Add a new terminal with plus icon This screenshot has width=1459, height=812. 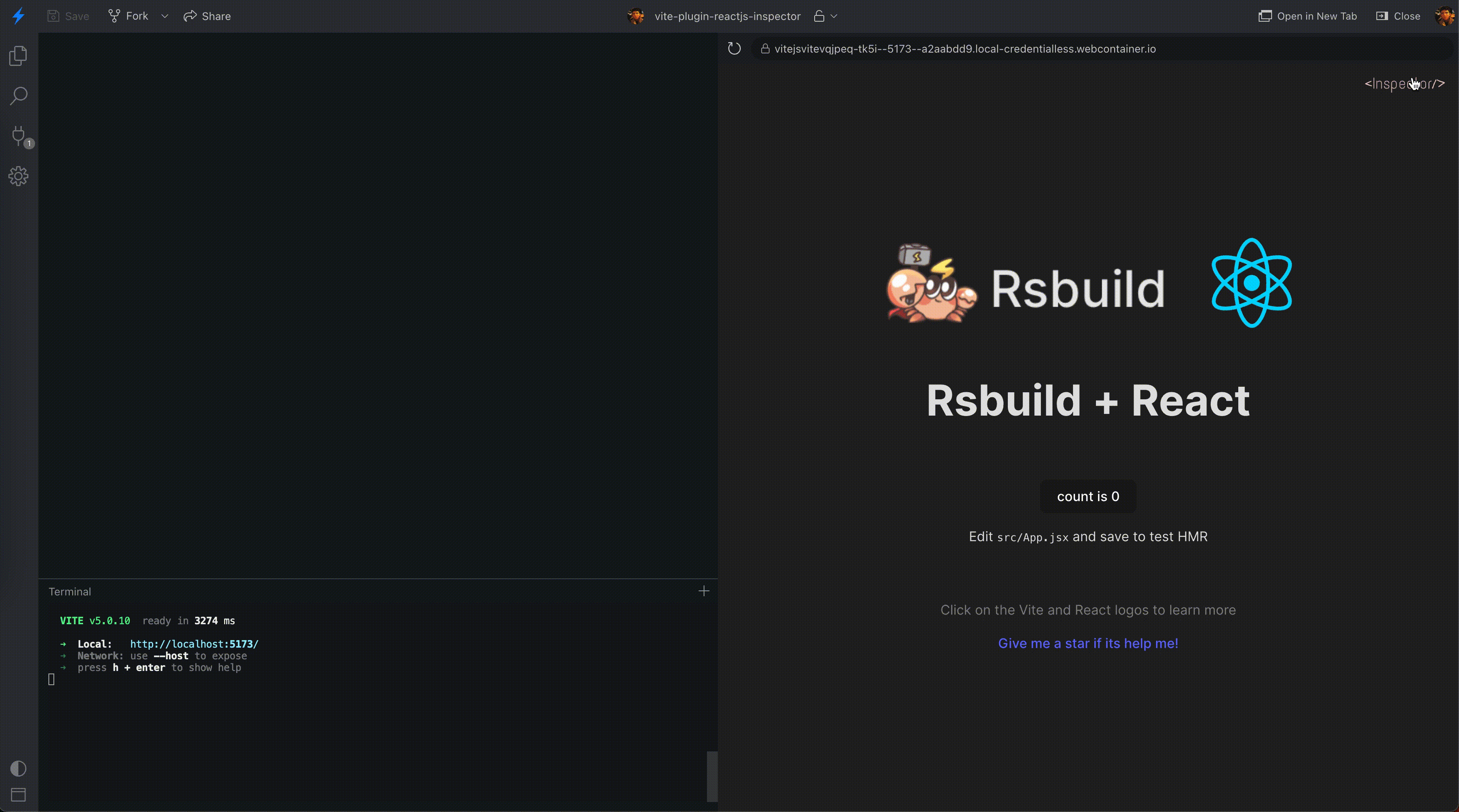pos(704,591)
